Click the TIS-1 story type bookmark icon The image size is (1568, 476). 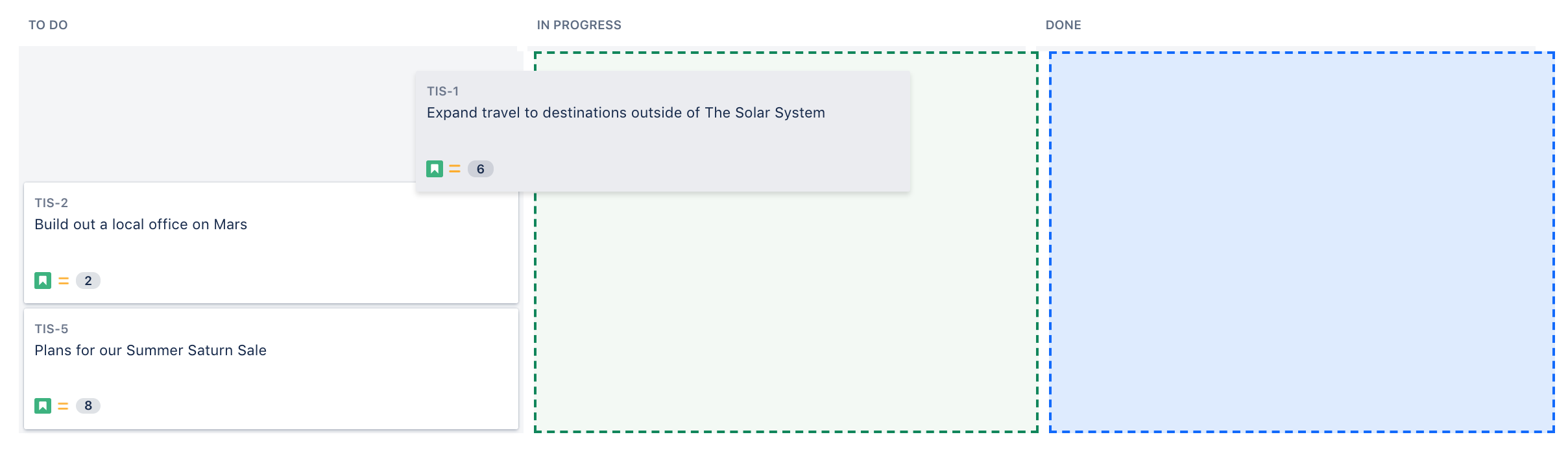tap(434, 169)
